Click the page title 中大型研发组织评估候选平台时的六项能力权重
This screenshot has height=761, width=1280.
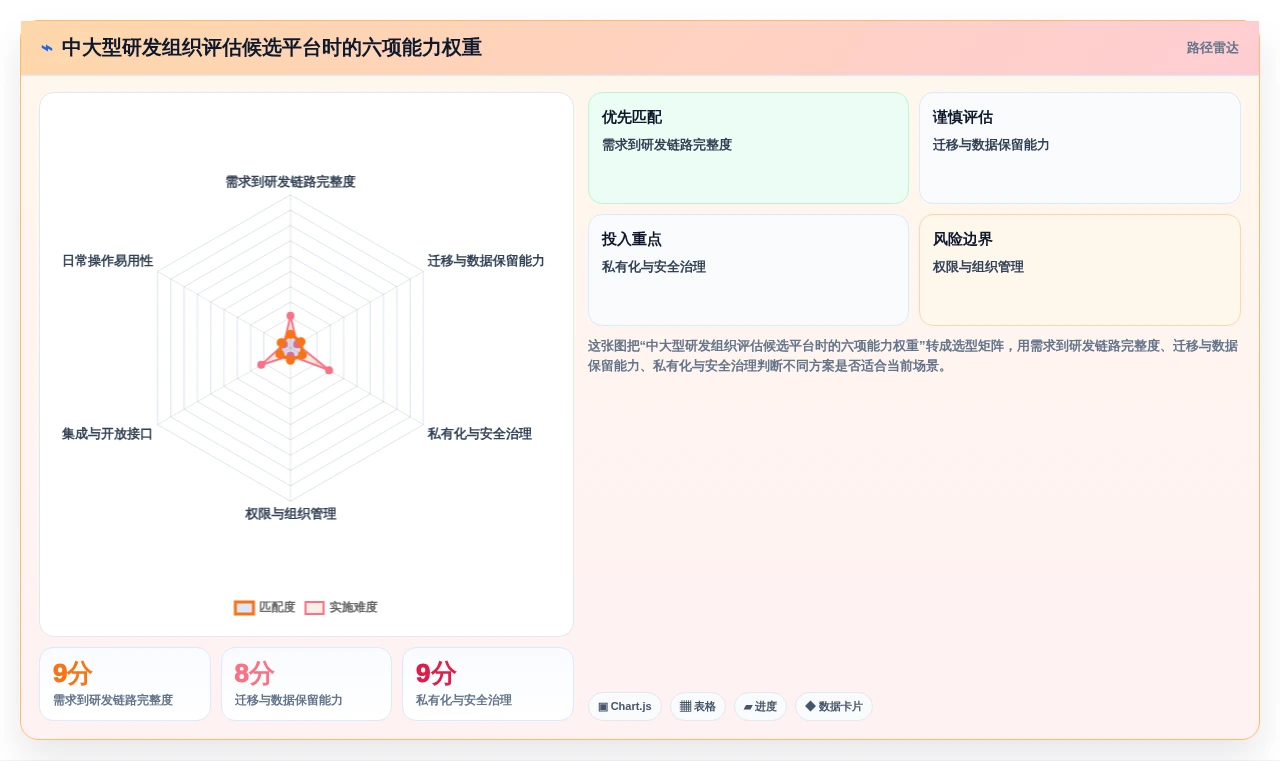click(271, 48)
